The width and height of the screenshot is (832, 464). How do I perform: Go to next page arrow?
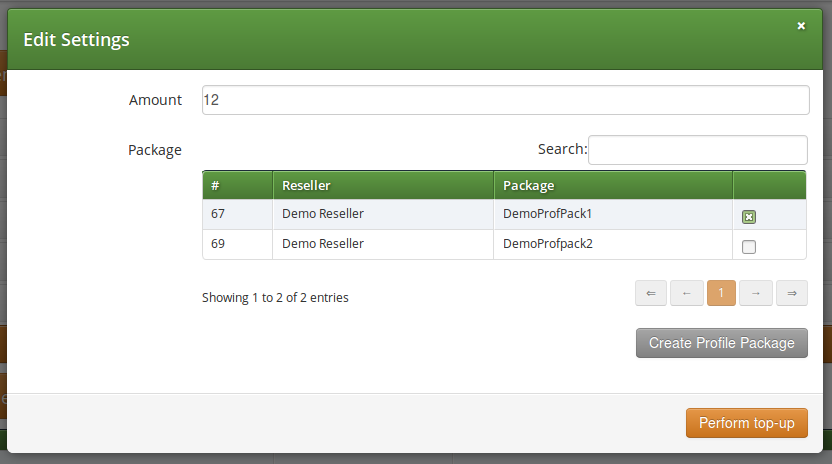756,293
